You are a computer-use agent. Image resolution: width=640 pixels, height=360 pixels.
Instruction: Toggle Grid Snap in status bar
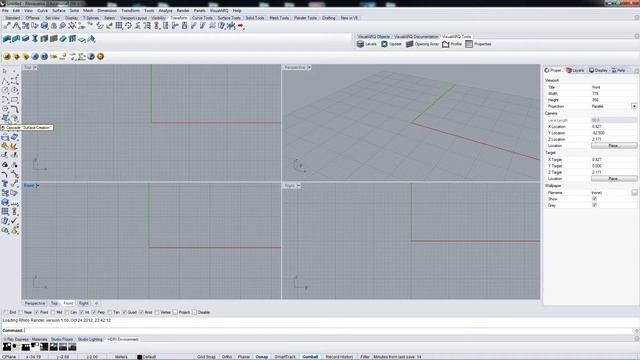(206, 357)
